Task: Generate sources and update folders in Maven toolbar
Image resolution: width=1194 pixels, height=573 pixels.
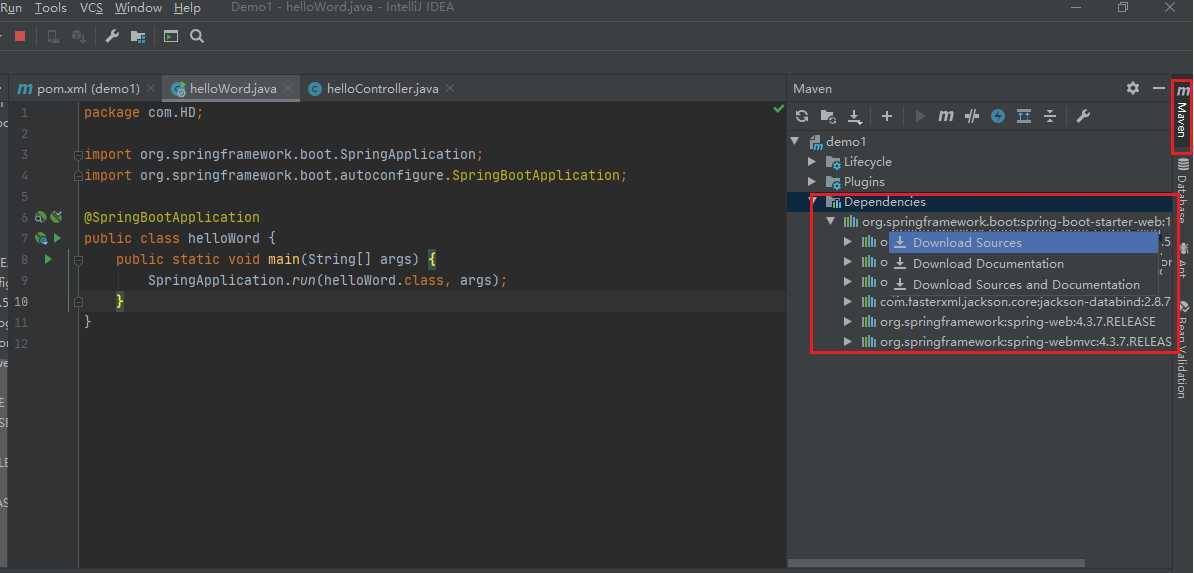Action: coord(828,116)
